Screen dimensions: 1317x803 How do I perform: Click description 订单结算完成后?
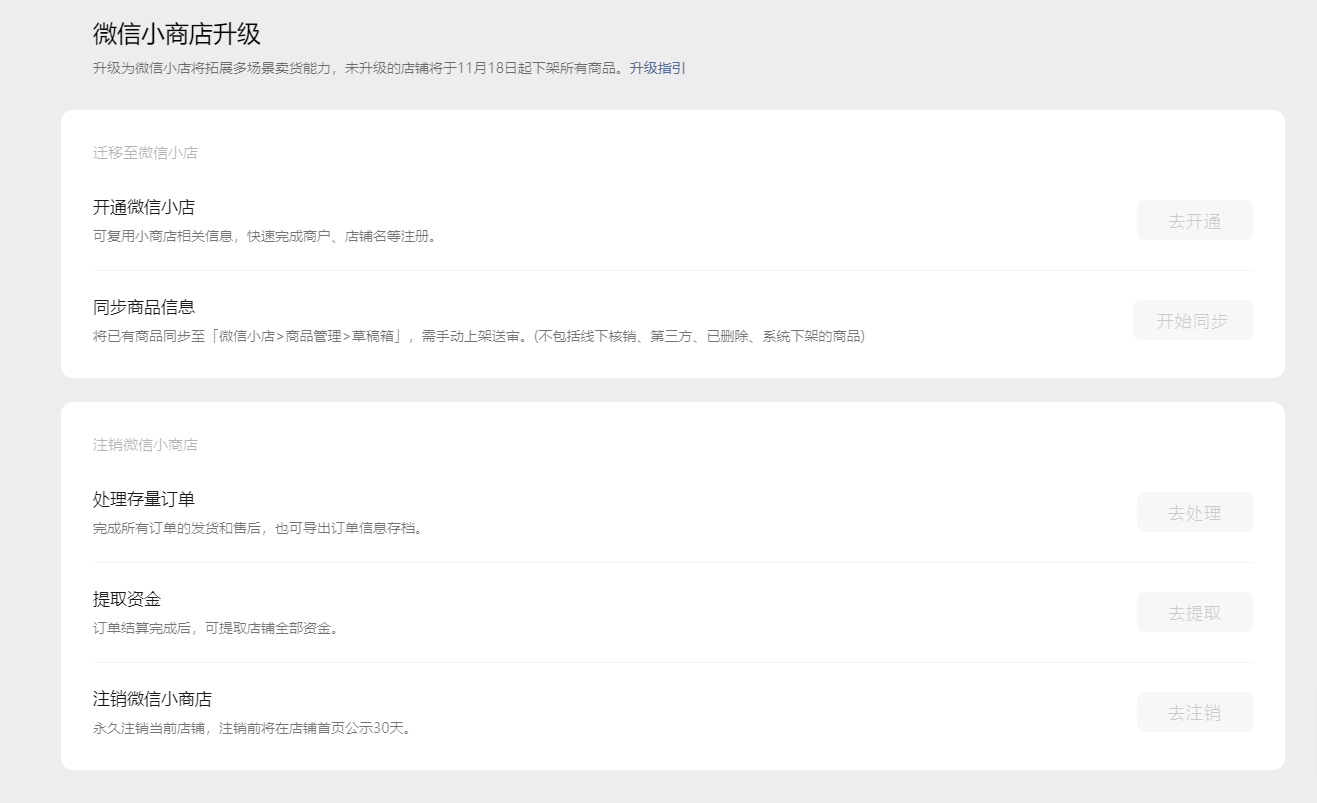coord(216,628)
